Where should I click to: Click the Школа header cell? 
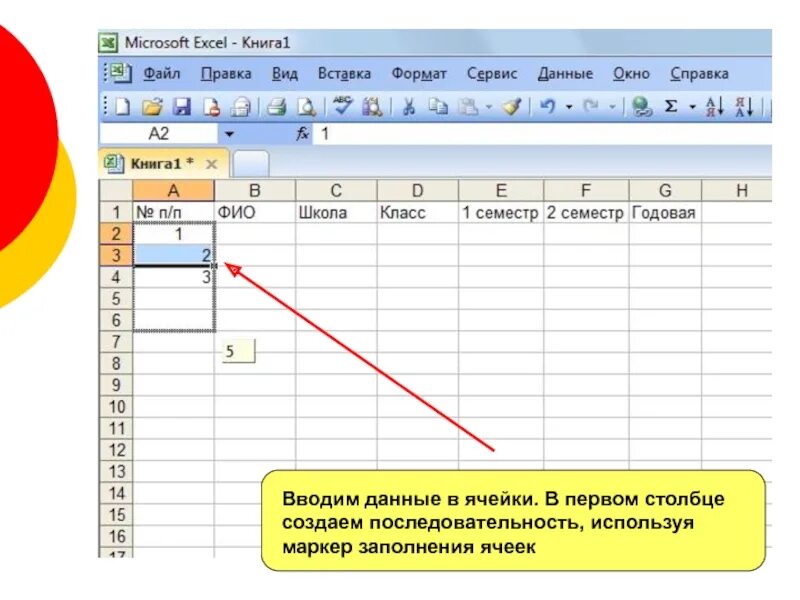point(336,212)
